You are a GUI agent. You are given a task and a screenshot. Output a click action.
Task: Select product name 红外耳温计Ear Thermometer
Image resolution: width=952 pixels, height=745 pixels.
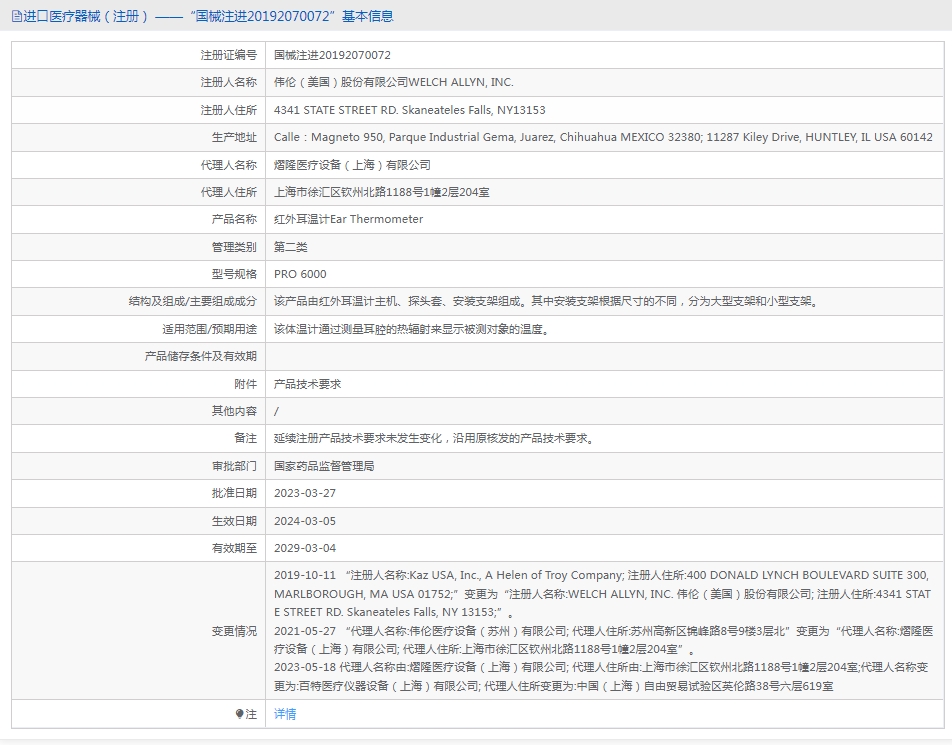click(x=348, y=219)
